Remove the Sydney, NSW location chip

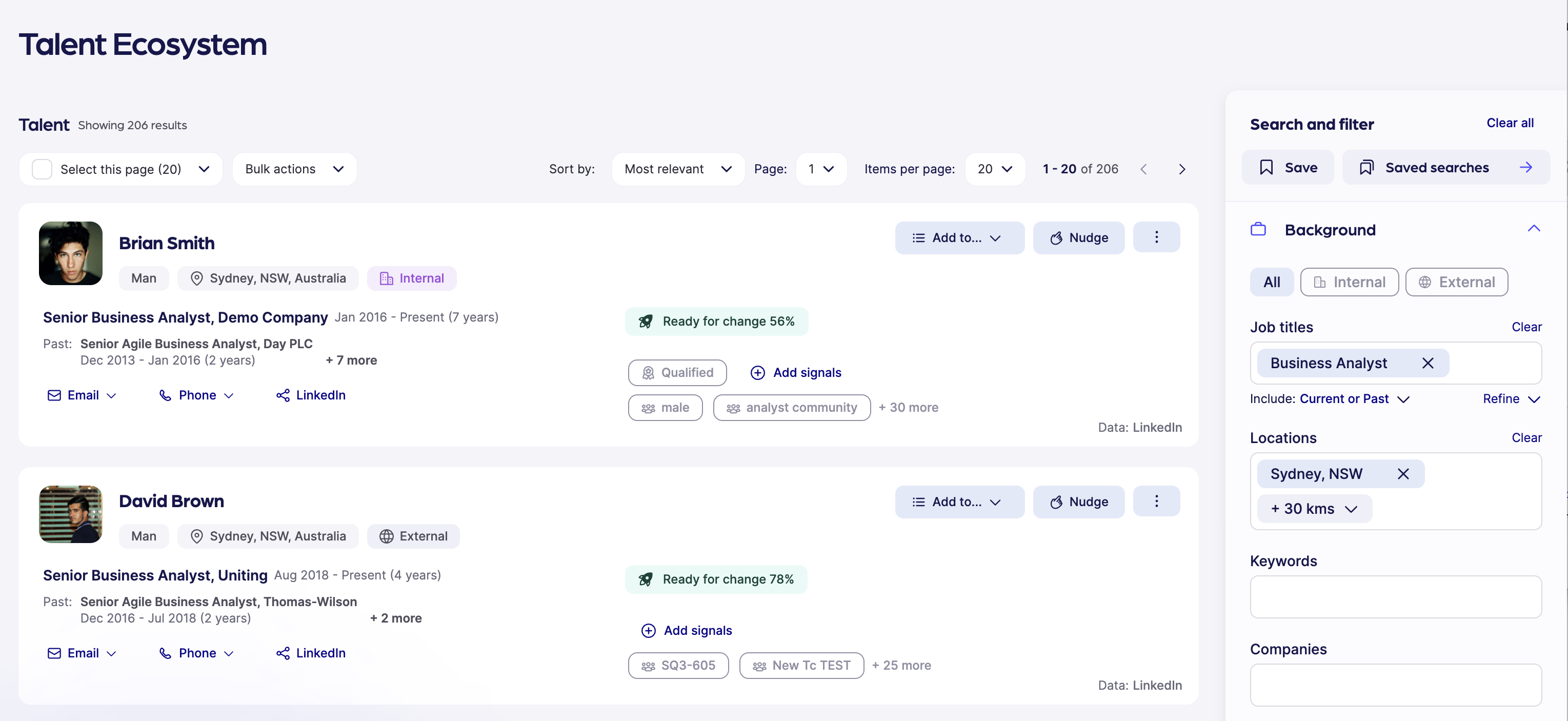click(1403, 474)
